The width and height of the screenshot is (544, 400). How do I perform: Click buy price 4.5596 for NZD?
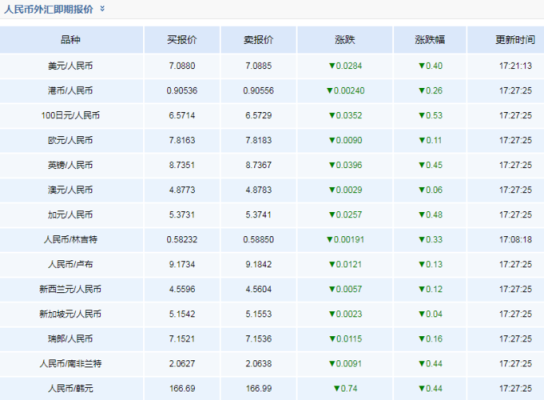pyautogui.click(x=182, y=289)
